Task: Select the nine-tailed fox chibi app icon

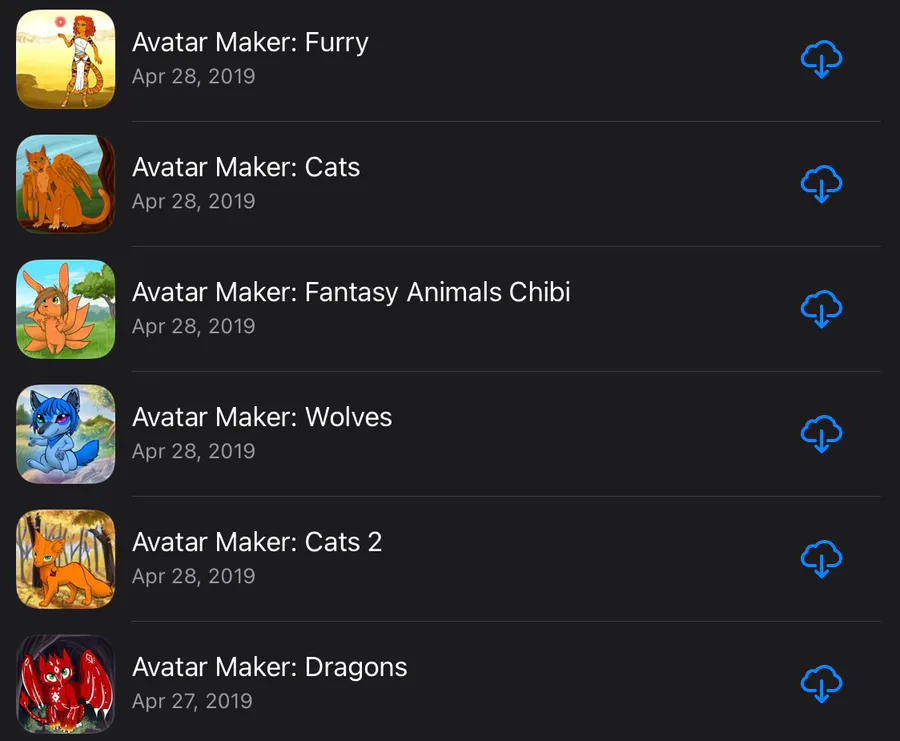Action: tap(65, 309)
